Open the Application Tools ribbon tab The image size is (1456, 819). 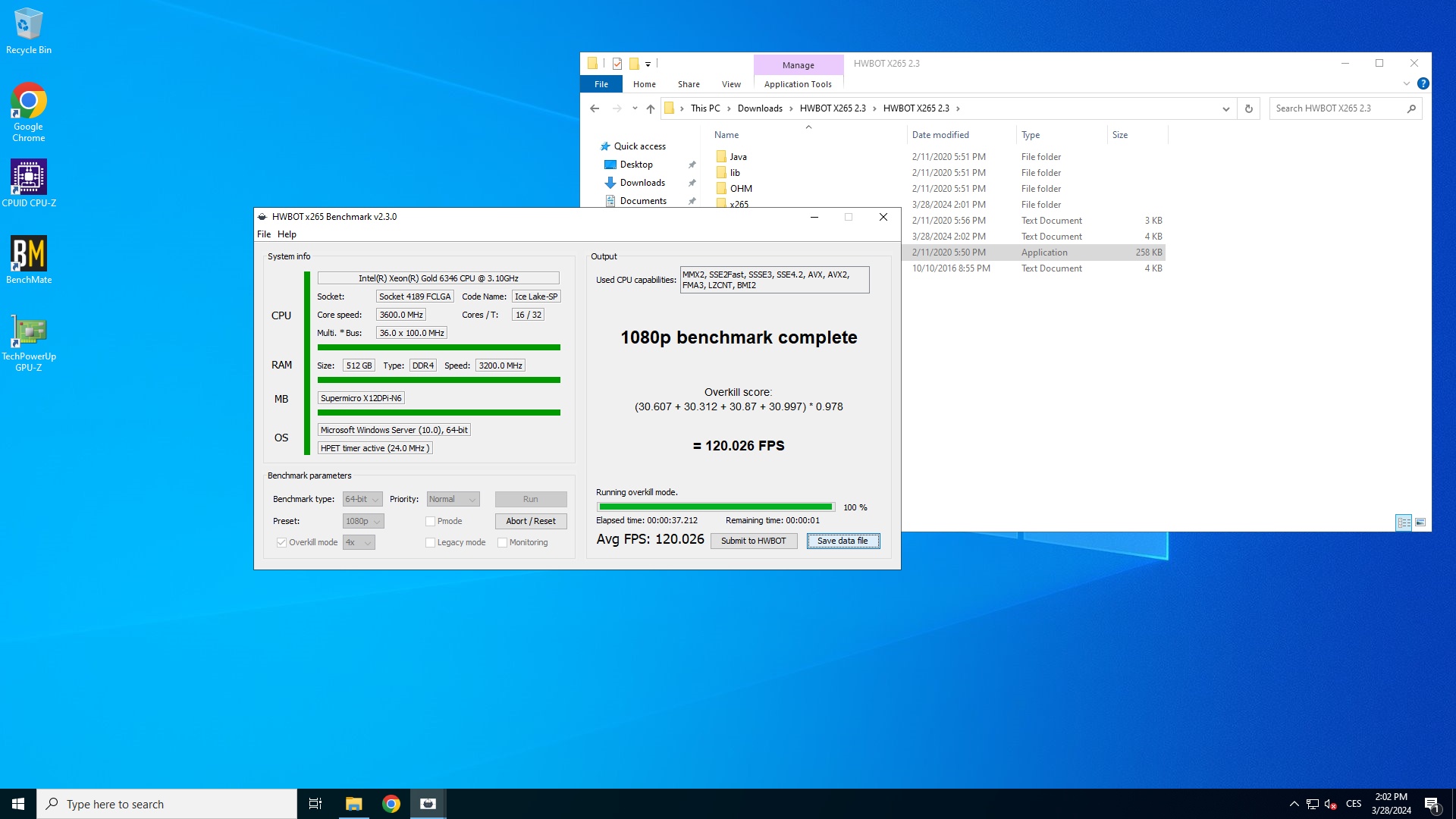click(x=798, y=84)
